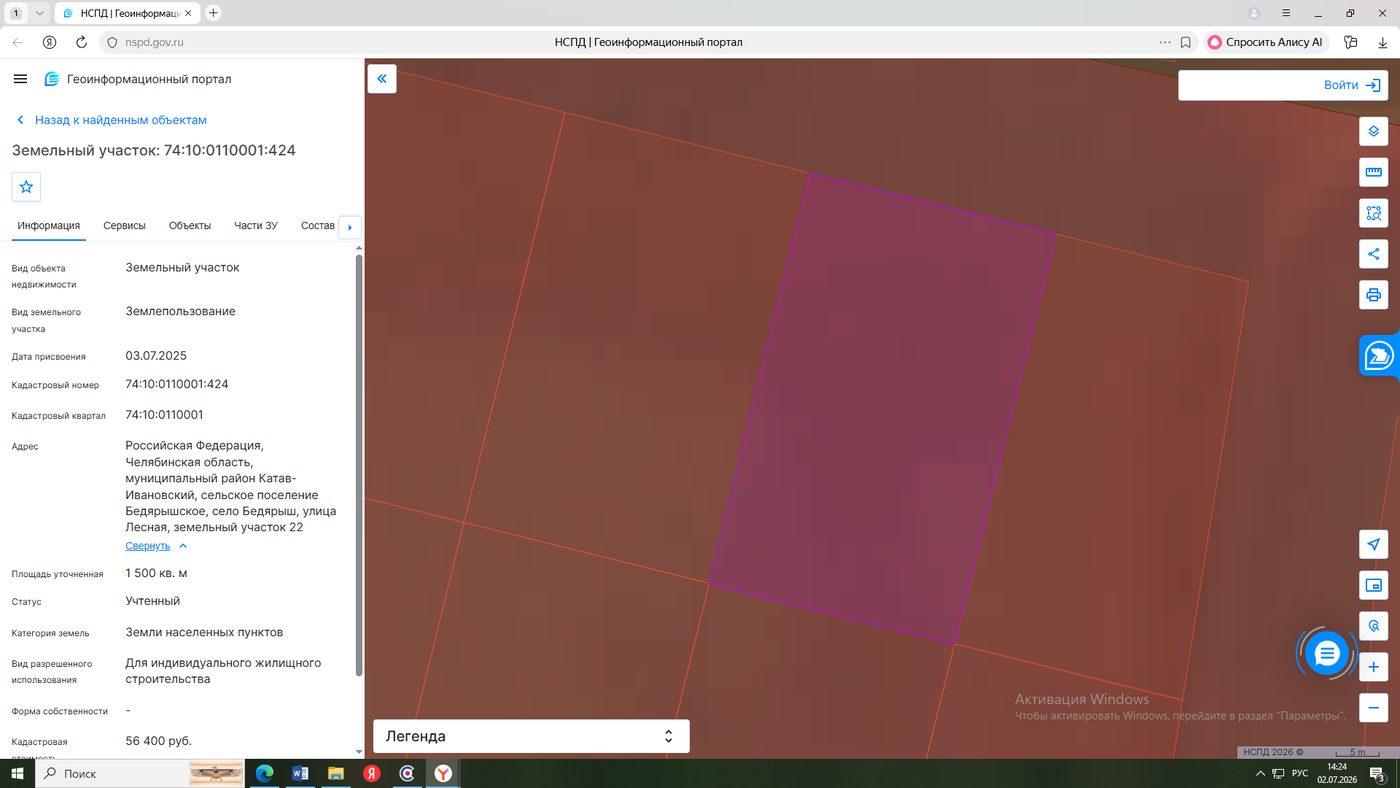Reload the page in the browser
Screen dimensions: 1400x788
[82, 43]
